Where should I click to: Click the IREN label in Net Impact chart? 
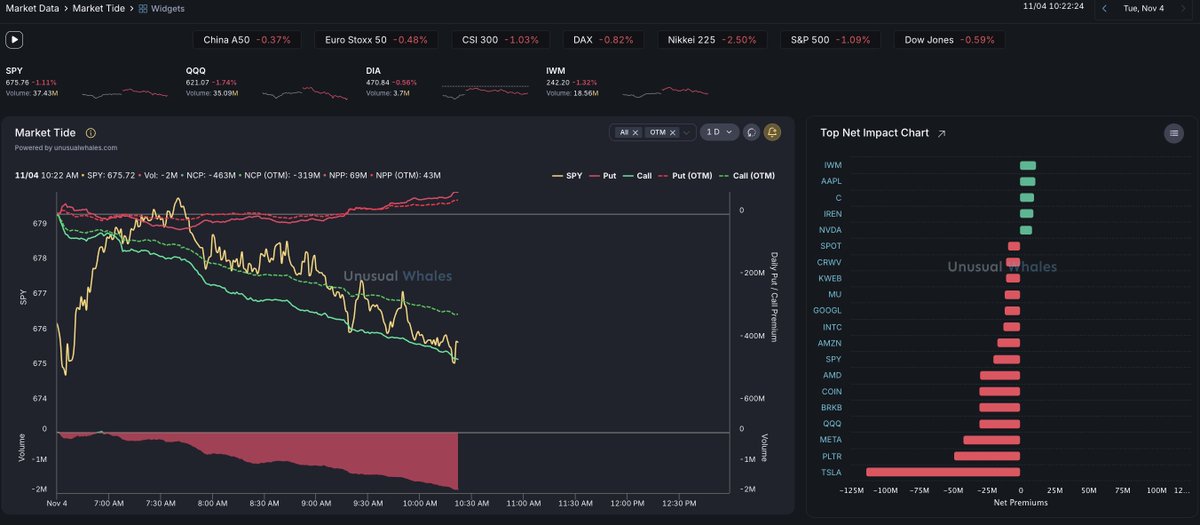click(832, 213)
